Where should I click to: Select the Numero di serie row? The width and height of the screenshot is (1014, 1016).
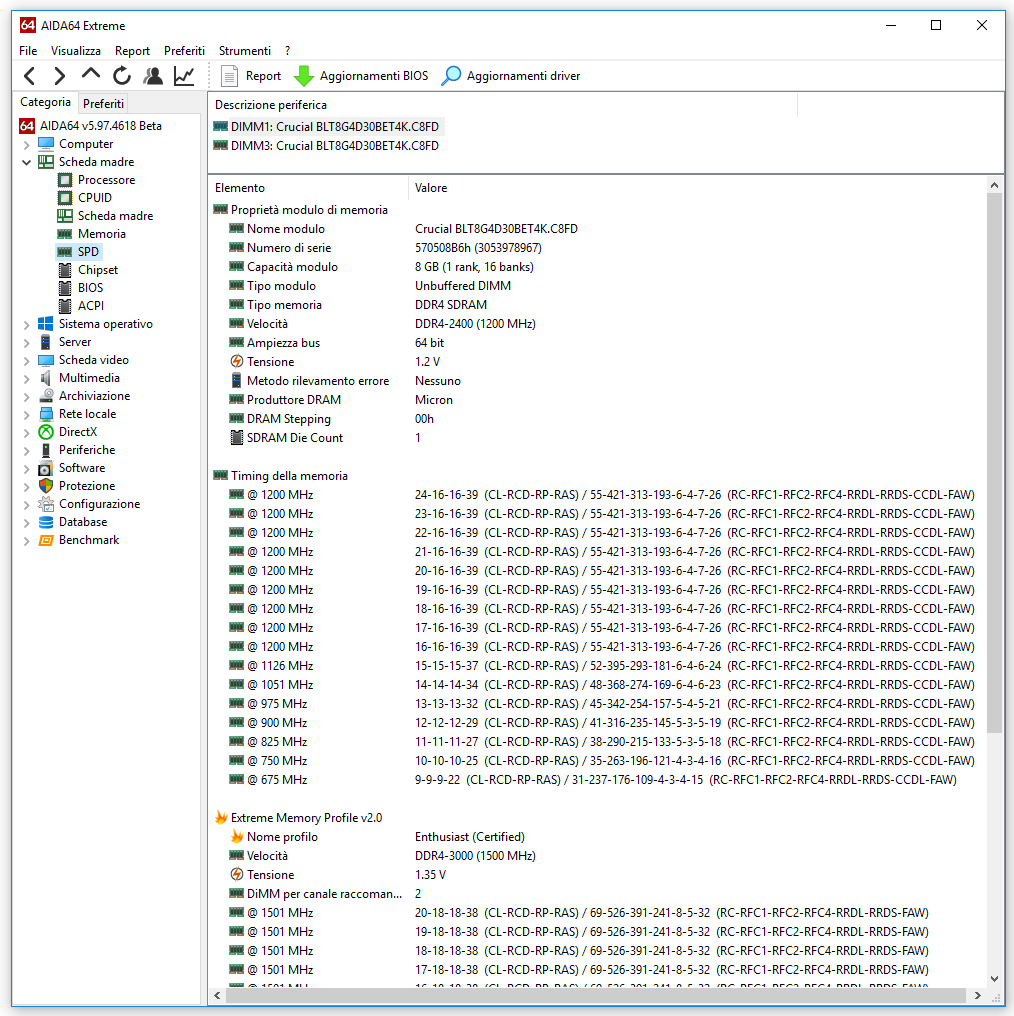tap(385, 248)
